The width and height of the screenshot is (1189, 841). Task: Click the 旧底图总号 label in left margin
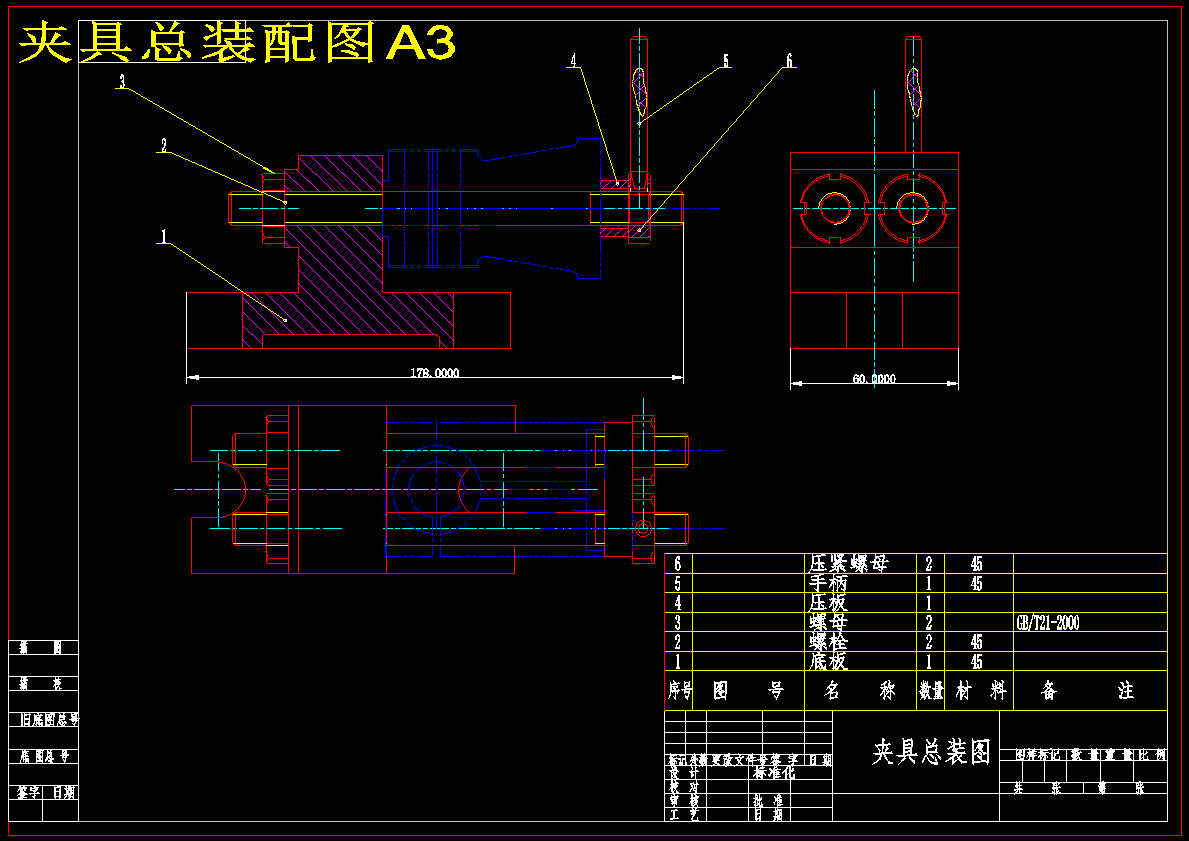(49, 720)
